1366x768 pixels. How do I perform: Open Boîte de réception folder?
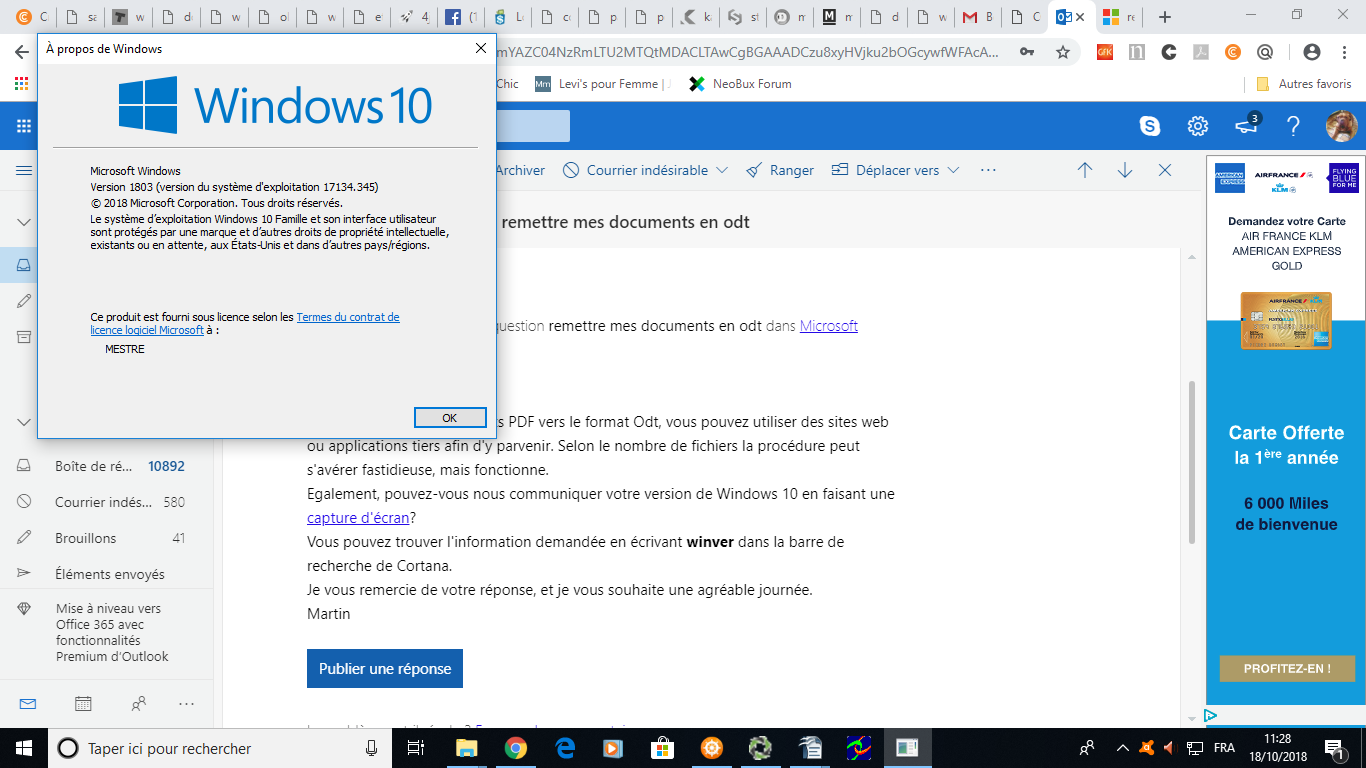point(107,466)
